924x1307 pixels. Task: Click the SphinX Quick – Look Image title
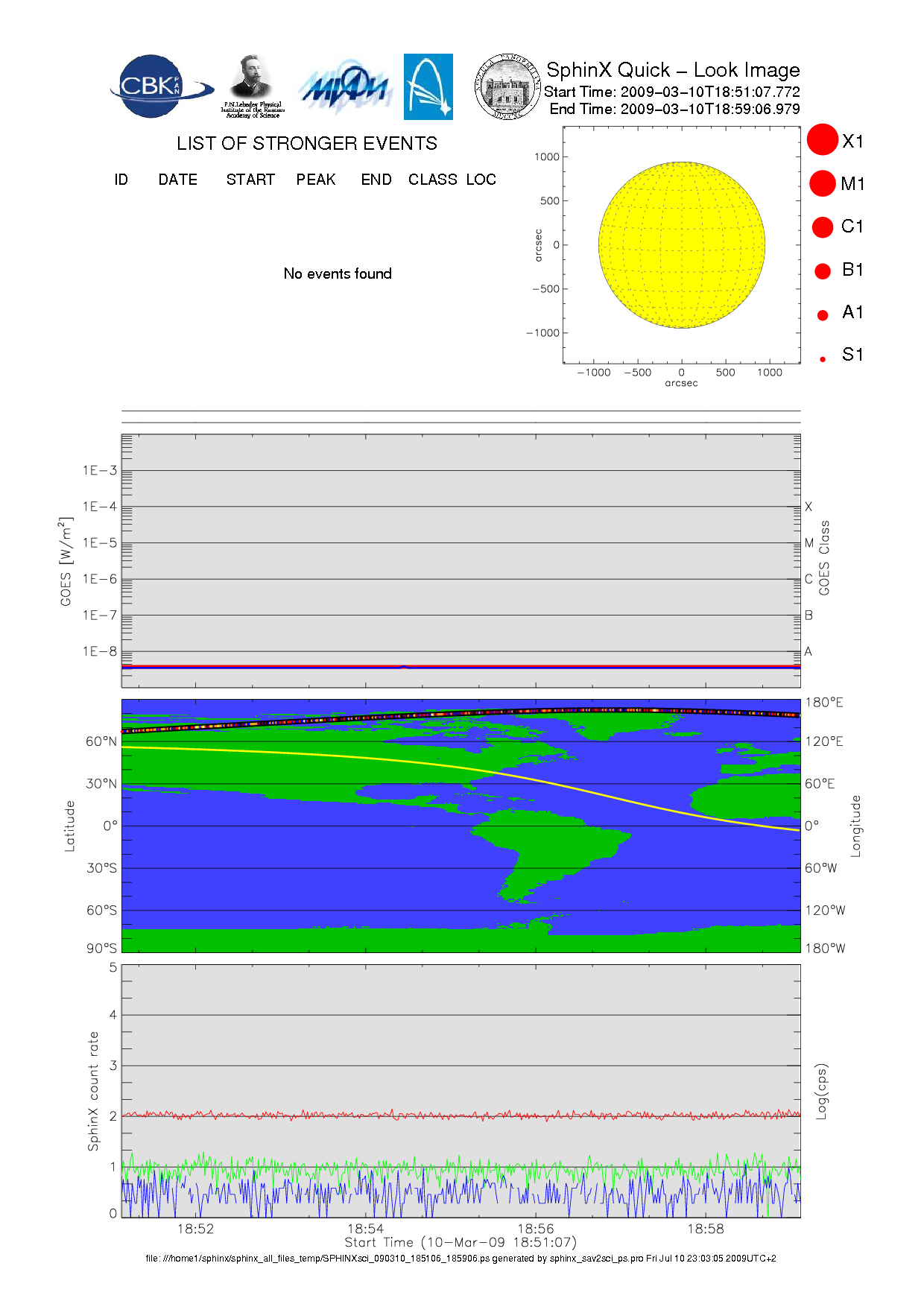point(672,70)
